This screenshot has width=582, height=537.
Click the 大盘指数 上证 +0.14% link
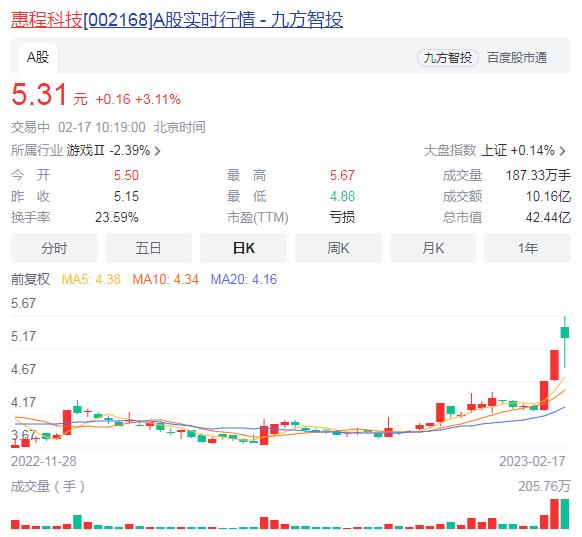[x=495, y=151]
